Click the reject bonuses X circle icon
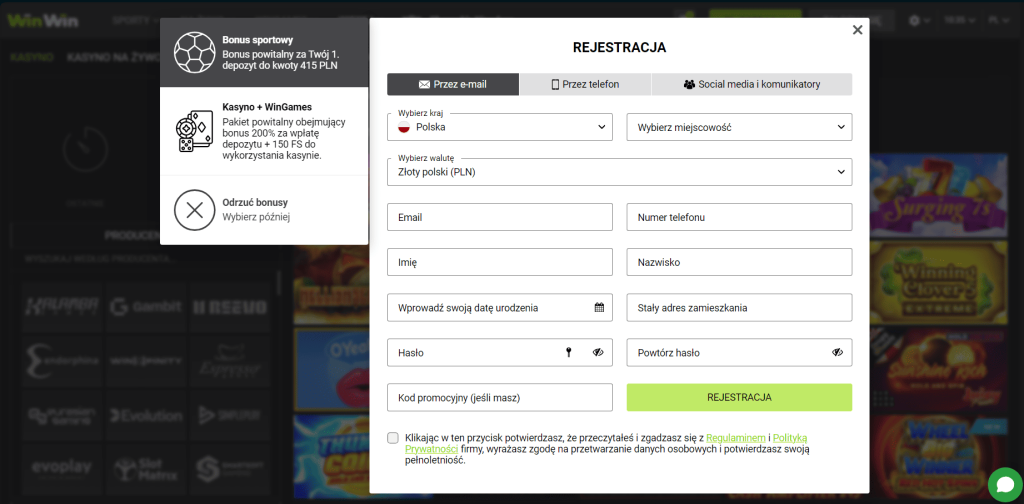The width and height of the screenshot is (1024, 504). tap(195, 210)
